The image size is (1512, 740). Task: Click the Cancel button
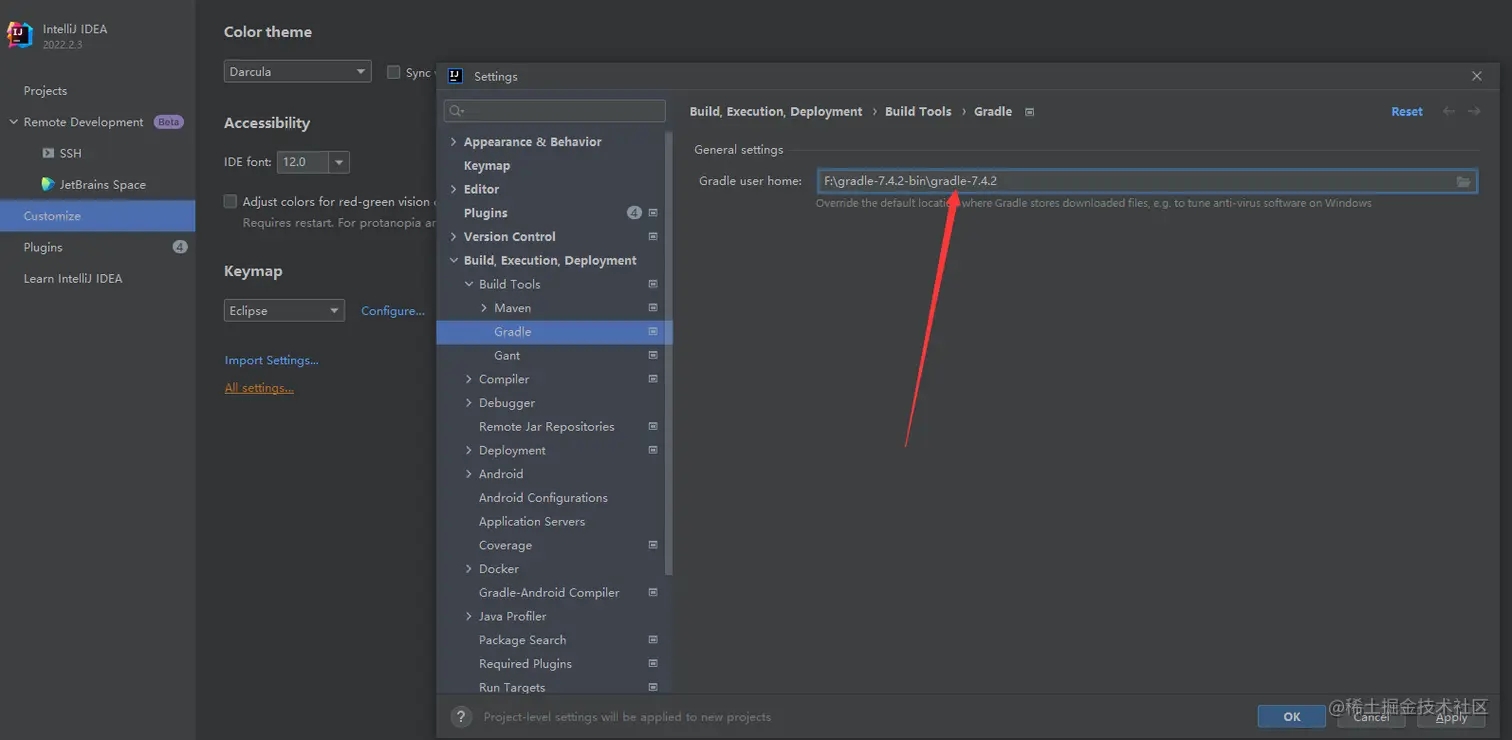[1371, 716]
